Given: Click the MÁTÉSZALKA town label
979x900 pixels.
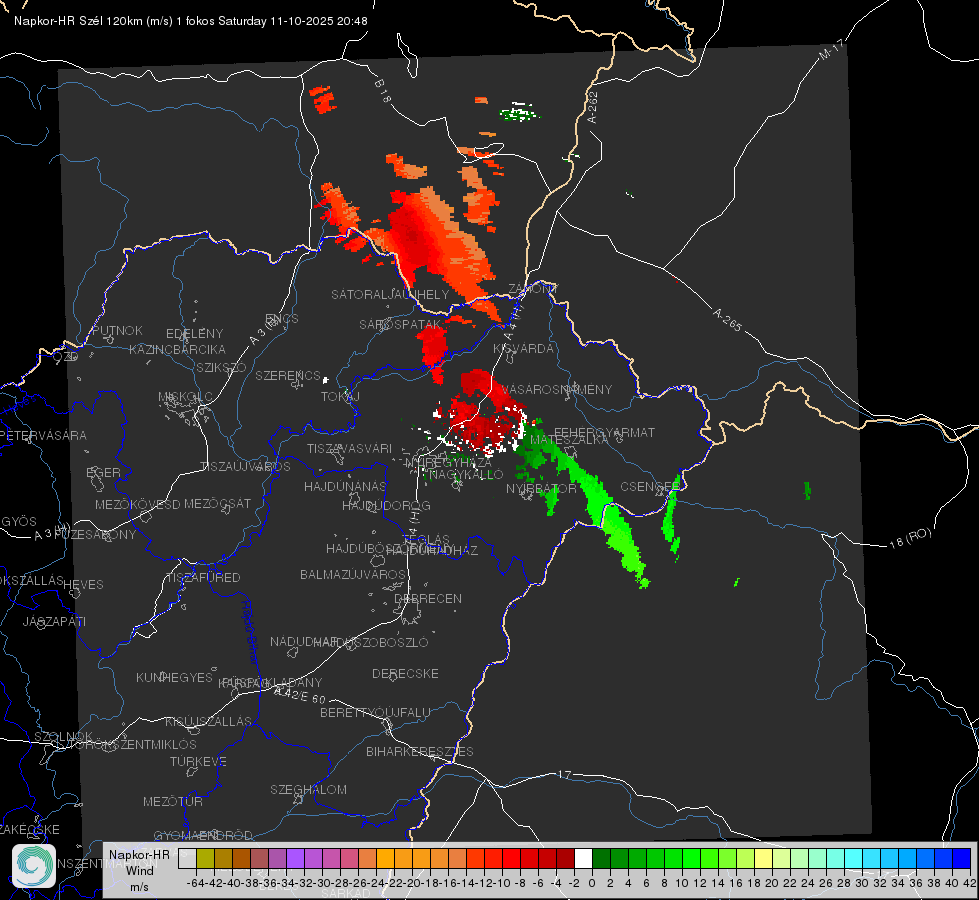Looking at the screenshot, I should (569, 439).
